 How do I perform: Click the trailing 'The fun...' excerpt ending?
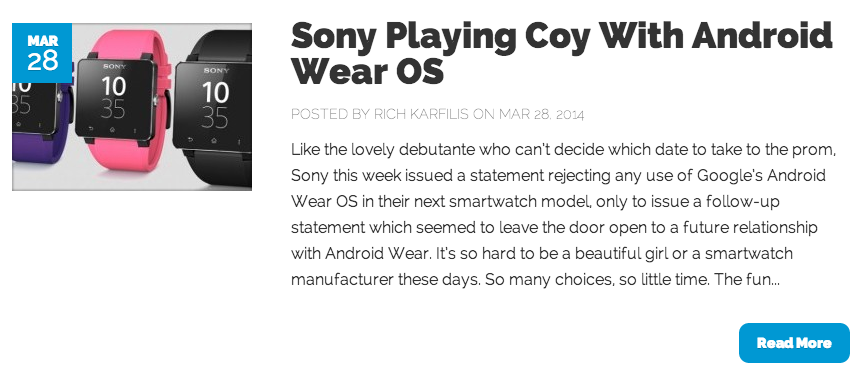click(747, 280)
